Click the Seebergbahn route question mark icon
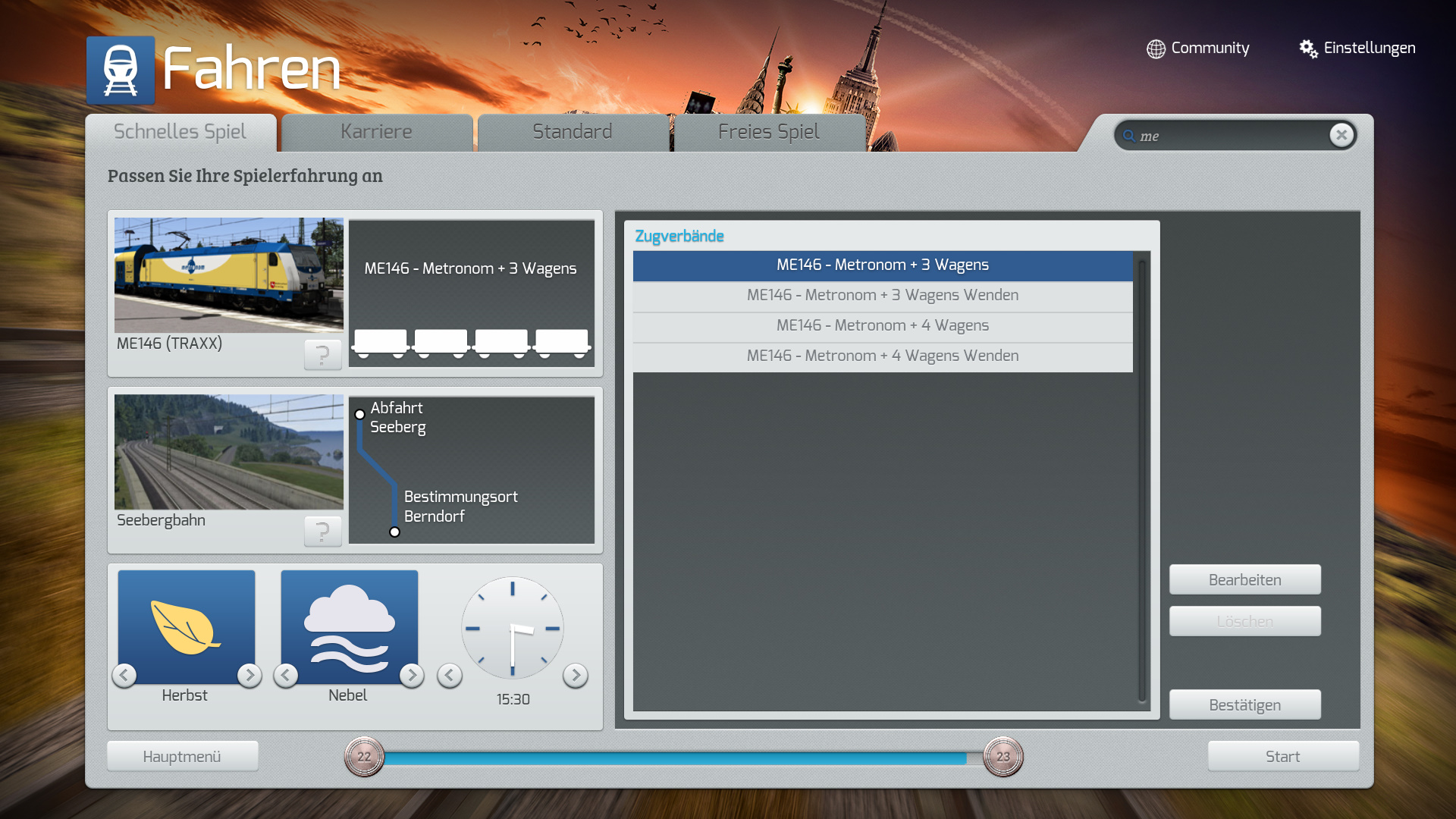This screenshot has width=1456, height=819. coord(322,531)
